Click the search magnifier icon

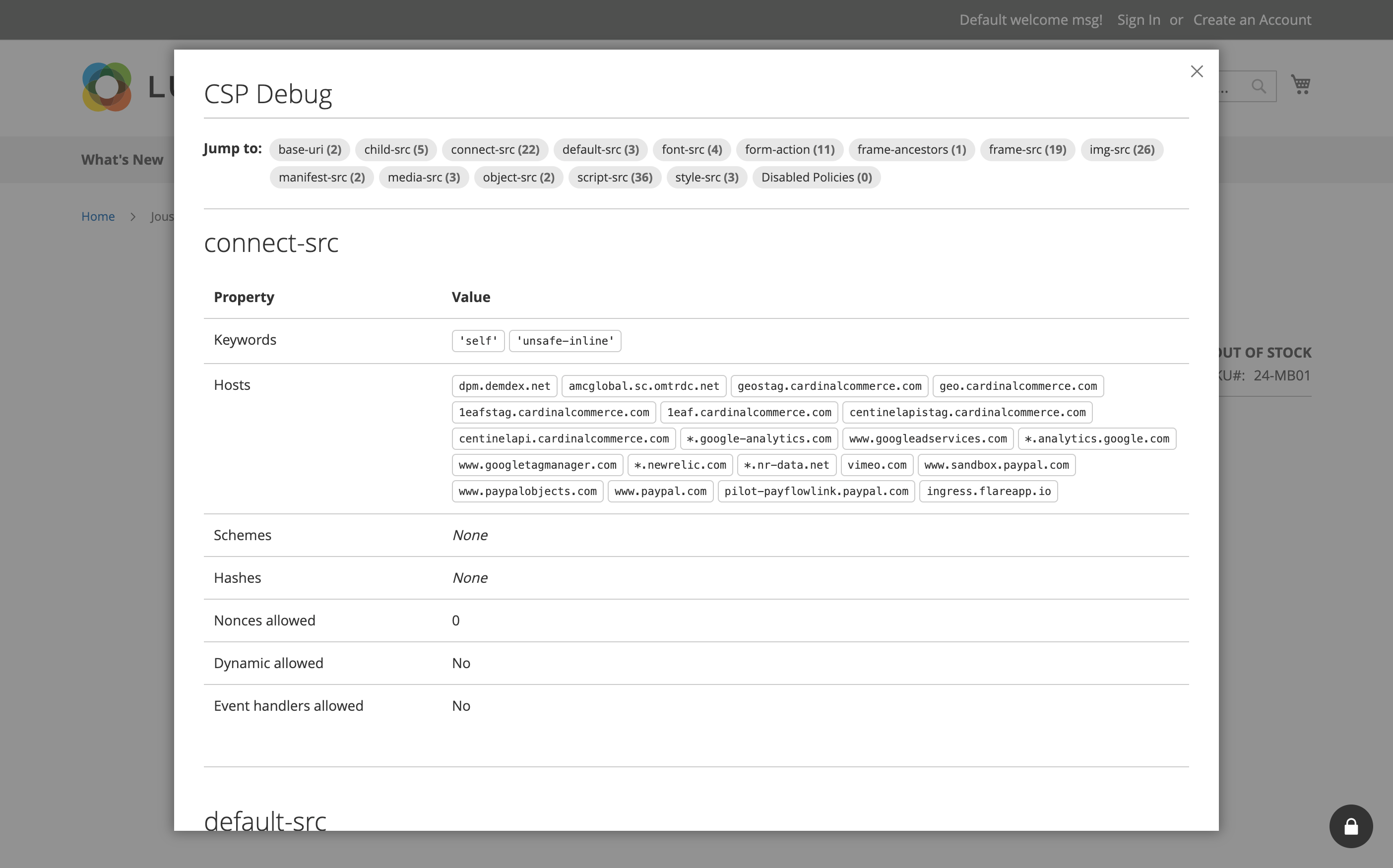pos(1259,87)
